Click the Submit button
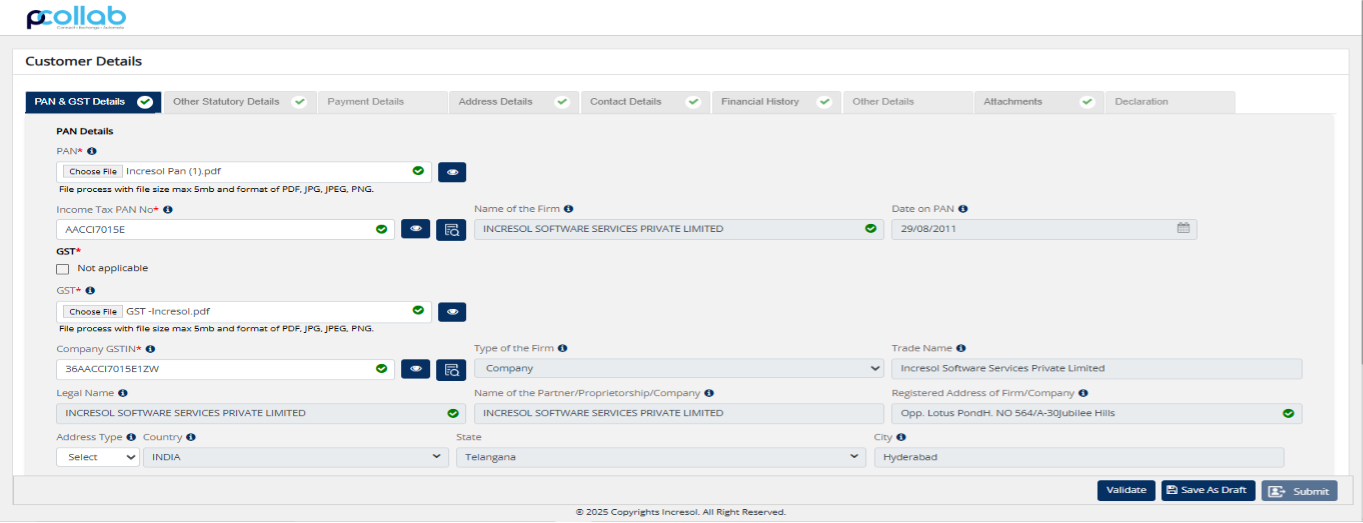 (1299, 491)
